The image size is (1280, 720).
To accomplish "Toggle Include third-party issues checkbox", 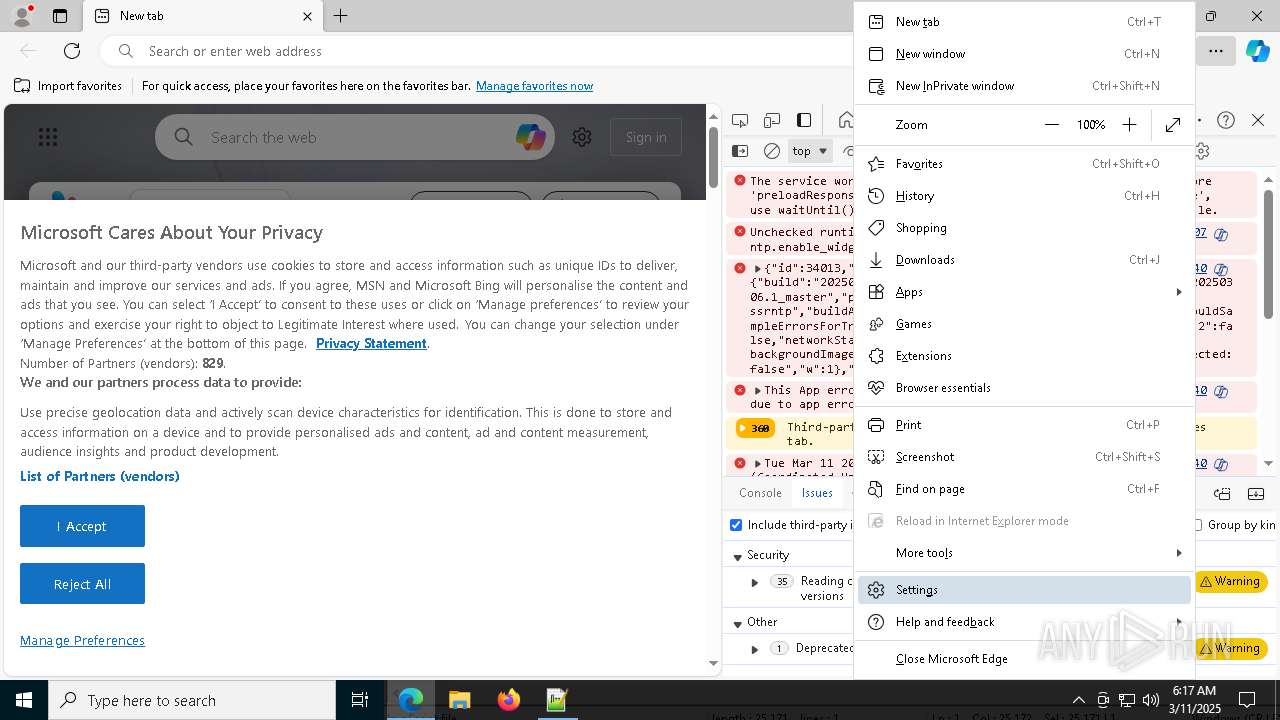I will [x=736, y=525].
